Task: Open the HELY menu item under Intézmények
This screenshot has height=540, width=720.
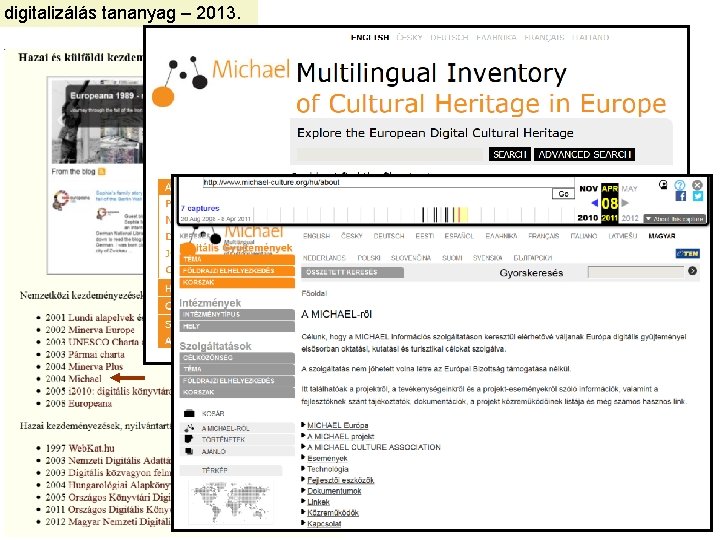Action: 237,326
